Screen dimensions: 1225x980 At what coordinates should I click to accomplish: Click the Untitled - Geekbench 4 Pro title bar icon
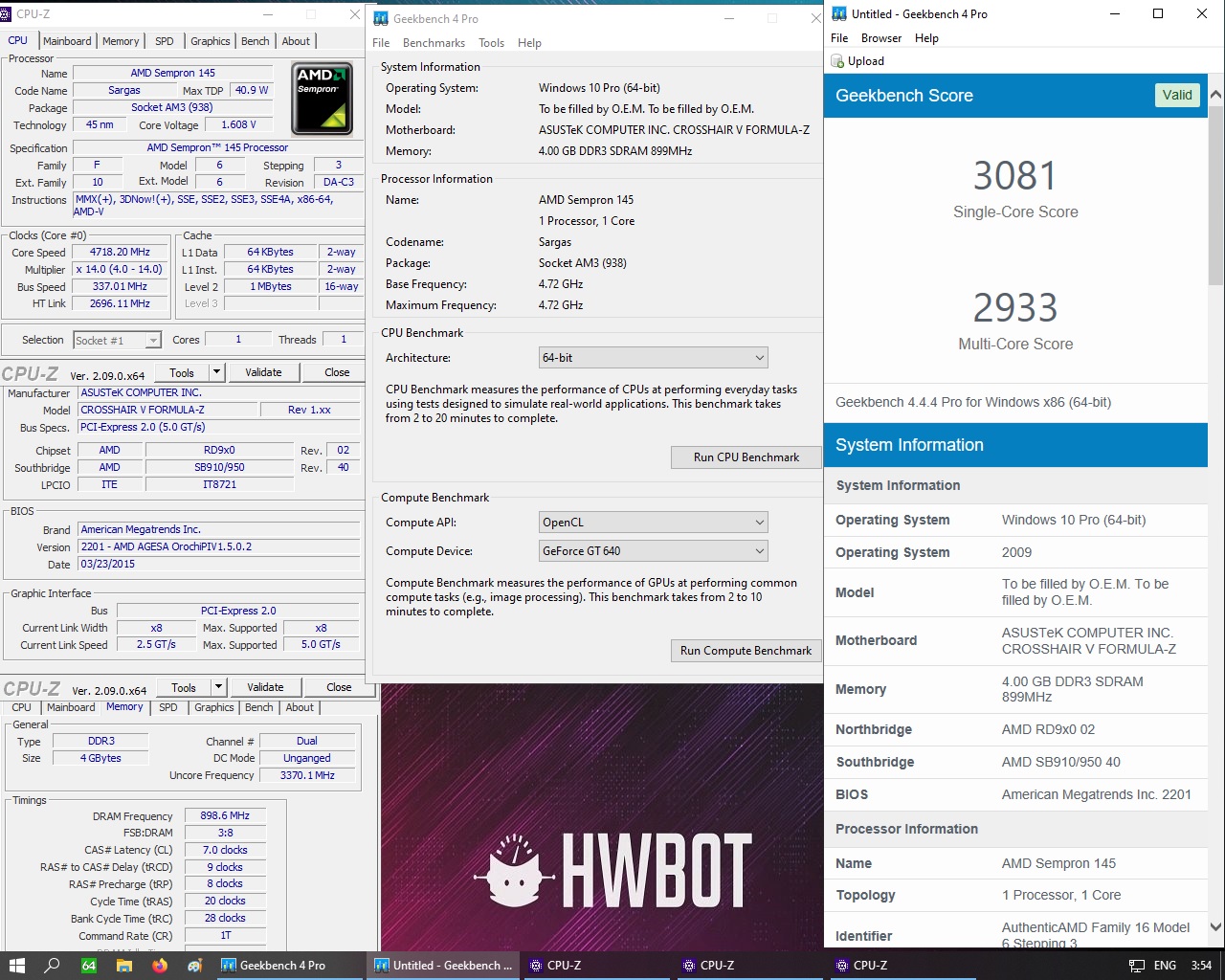point(839,13)
